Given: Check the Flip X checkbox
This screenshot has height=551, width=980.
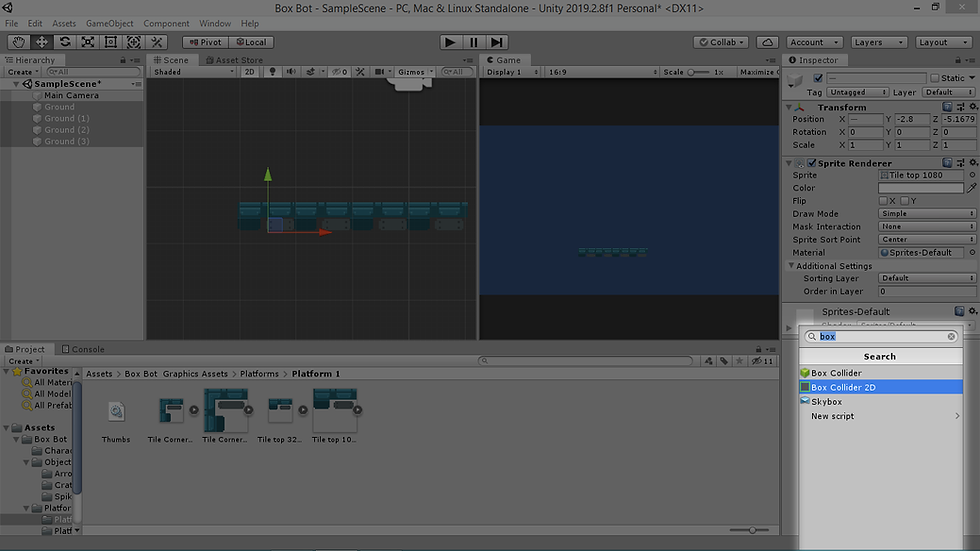Looking at the screenshot, I should tap(883, 201).
